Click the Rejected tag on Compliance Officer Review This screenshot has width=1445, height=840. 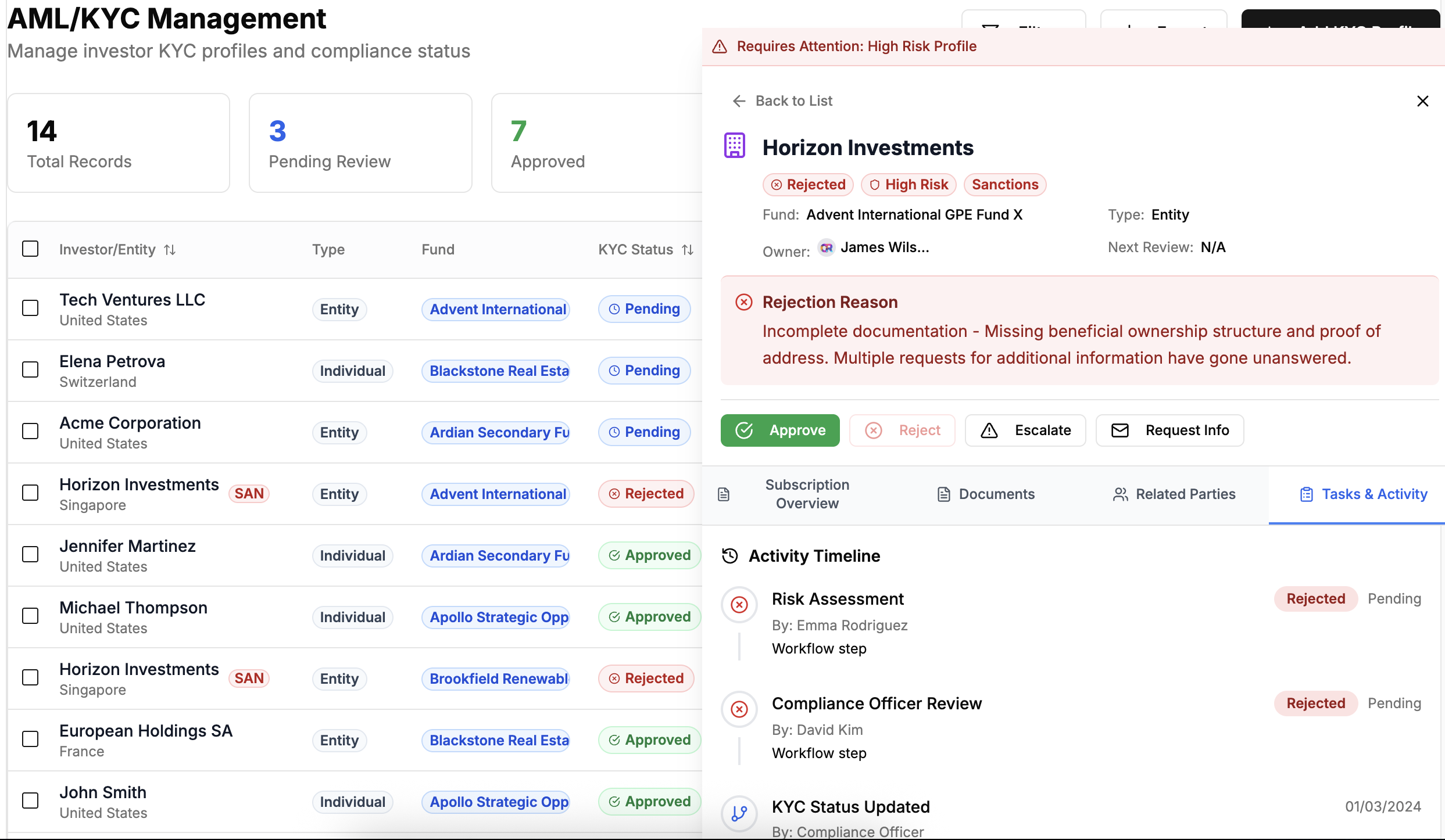pyautogui.click(x=1316, y=703)
